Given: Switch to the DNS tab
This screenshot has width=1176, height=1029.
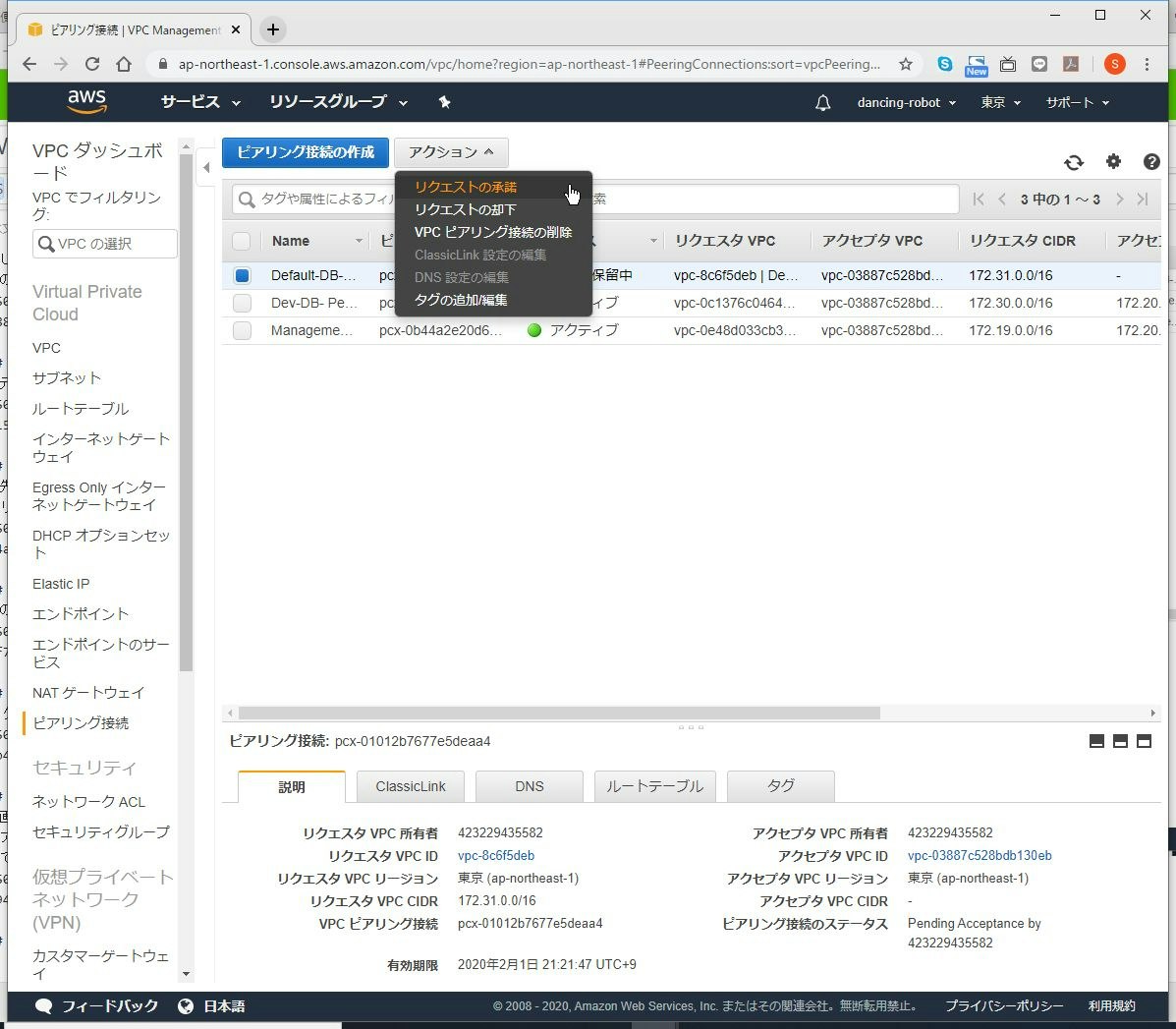Looking at the screenshot, I should pos(529,787).
